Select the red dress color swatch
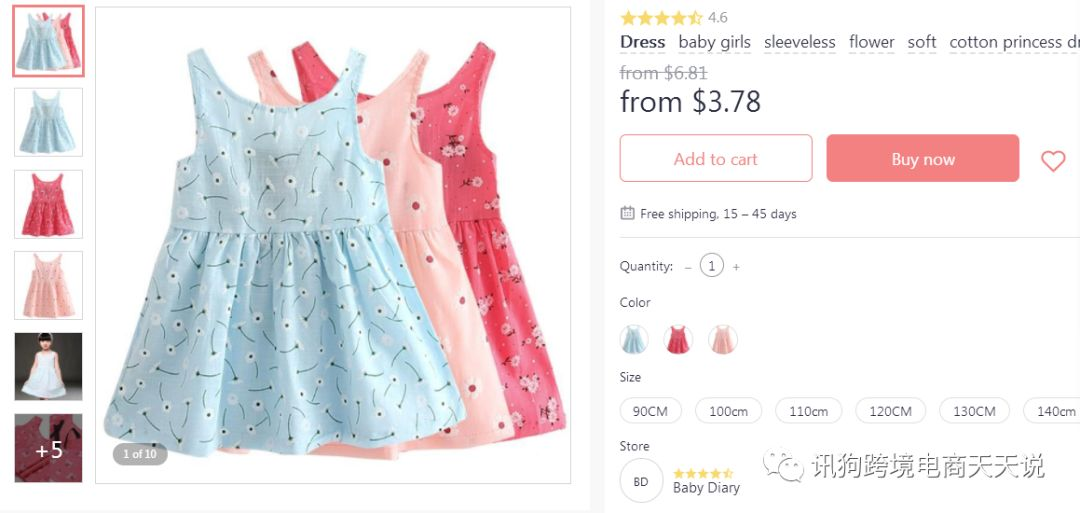 (678, 339)
